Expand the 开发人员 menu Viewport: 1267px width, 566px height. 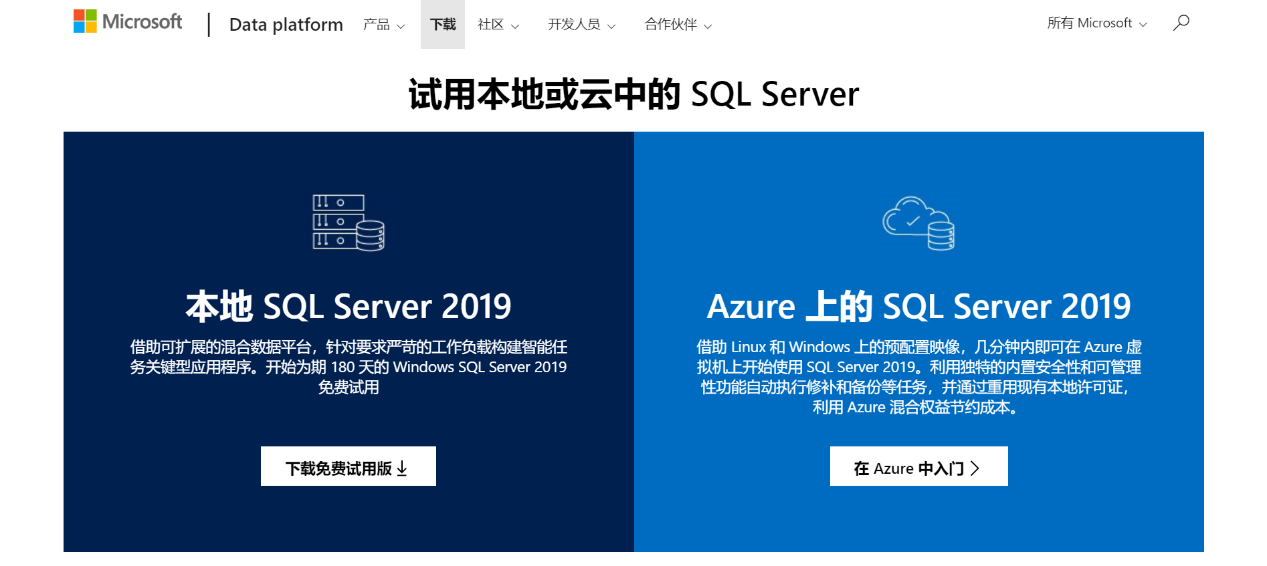tap(582, 24)
